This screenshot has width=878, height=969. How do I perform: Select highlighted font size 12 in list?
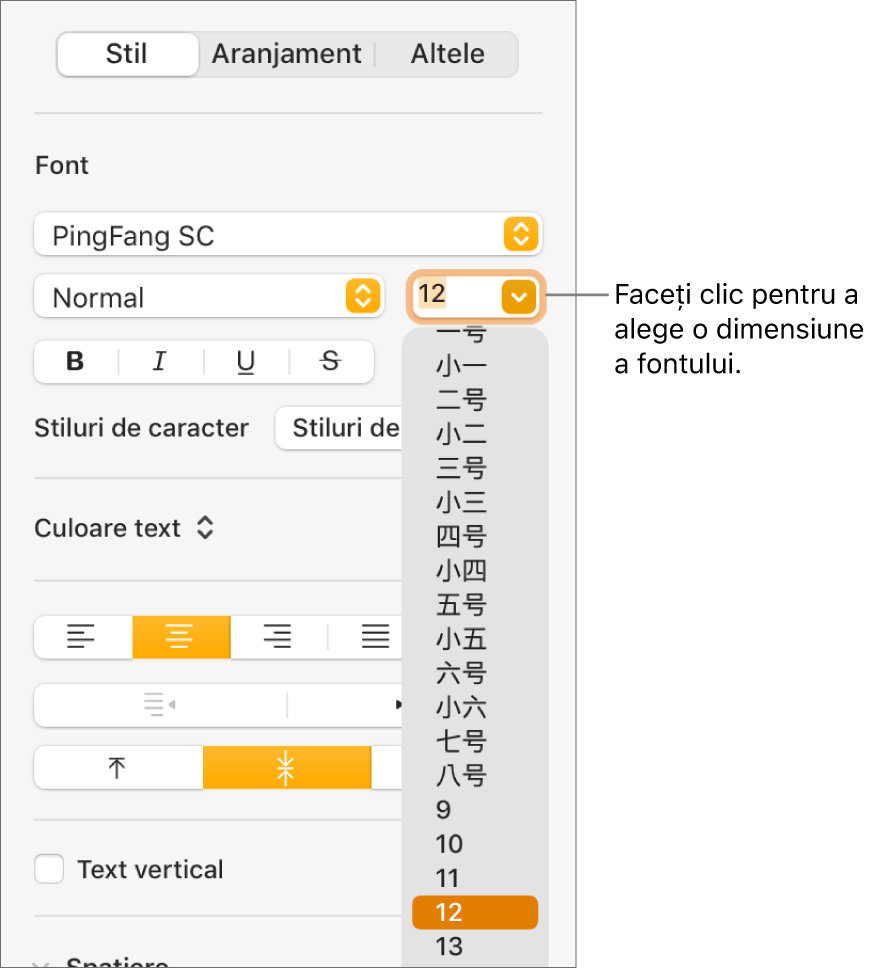pyautogui.click(x=475, y=912)
